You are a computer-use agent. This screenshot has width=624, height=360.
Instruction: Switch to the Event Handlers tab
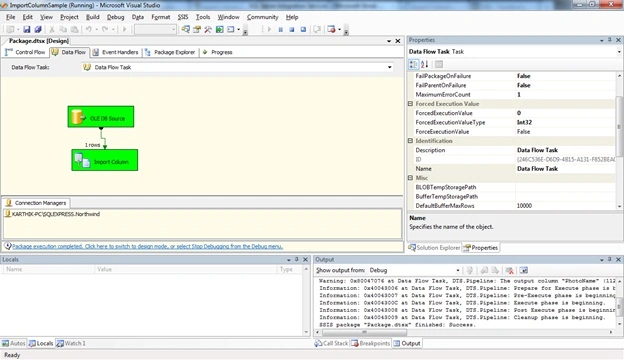coord(115,52)
